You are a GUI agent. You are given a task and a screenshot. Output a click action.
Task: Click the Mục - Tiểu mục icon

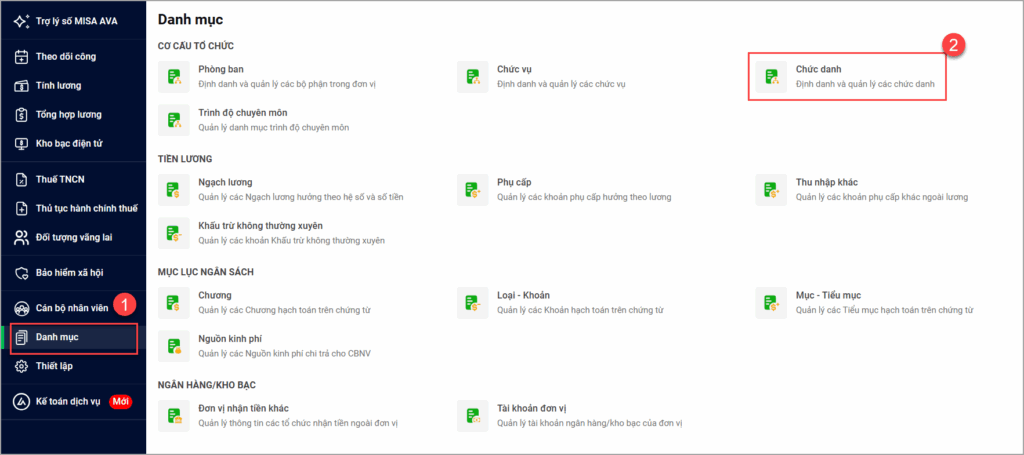(x=770, y=302)
